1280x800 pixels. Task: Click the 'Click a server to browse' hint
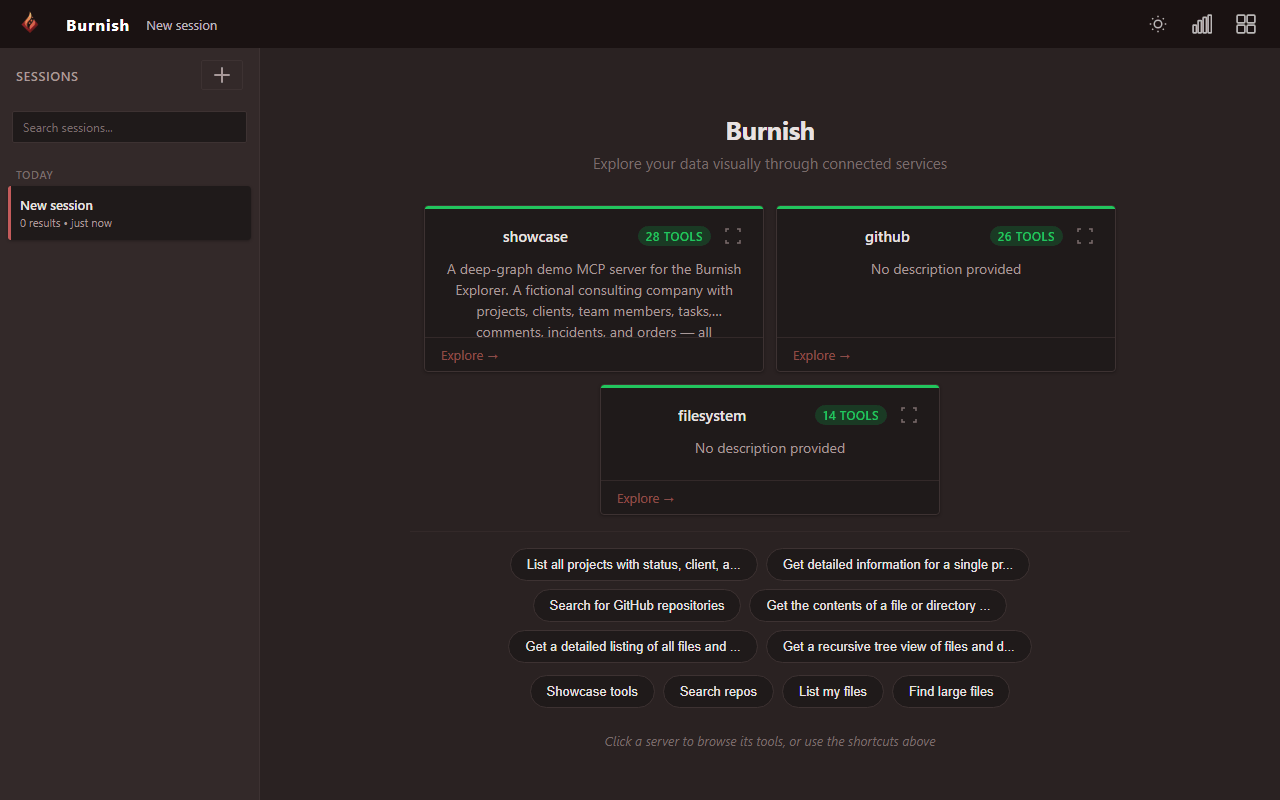(x=770, y=741)
